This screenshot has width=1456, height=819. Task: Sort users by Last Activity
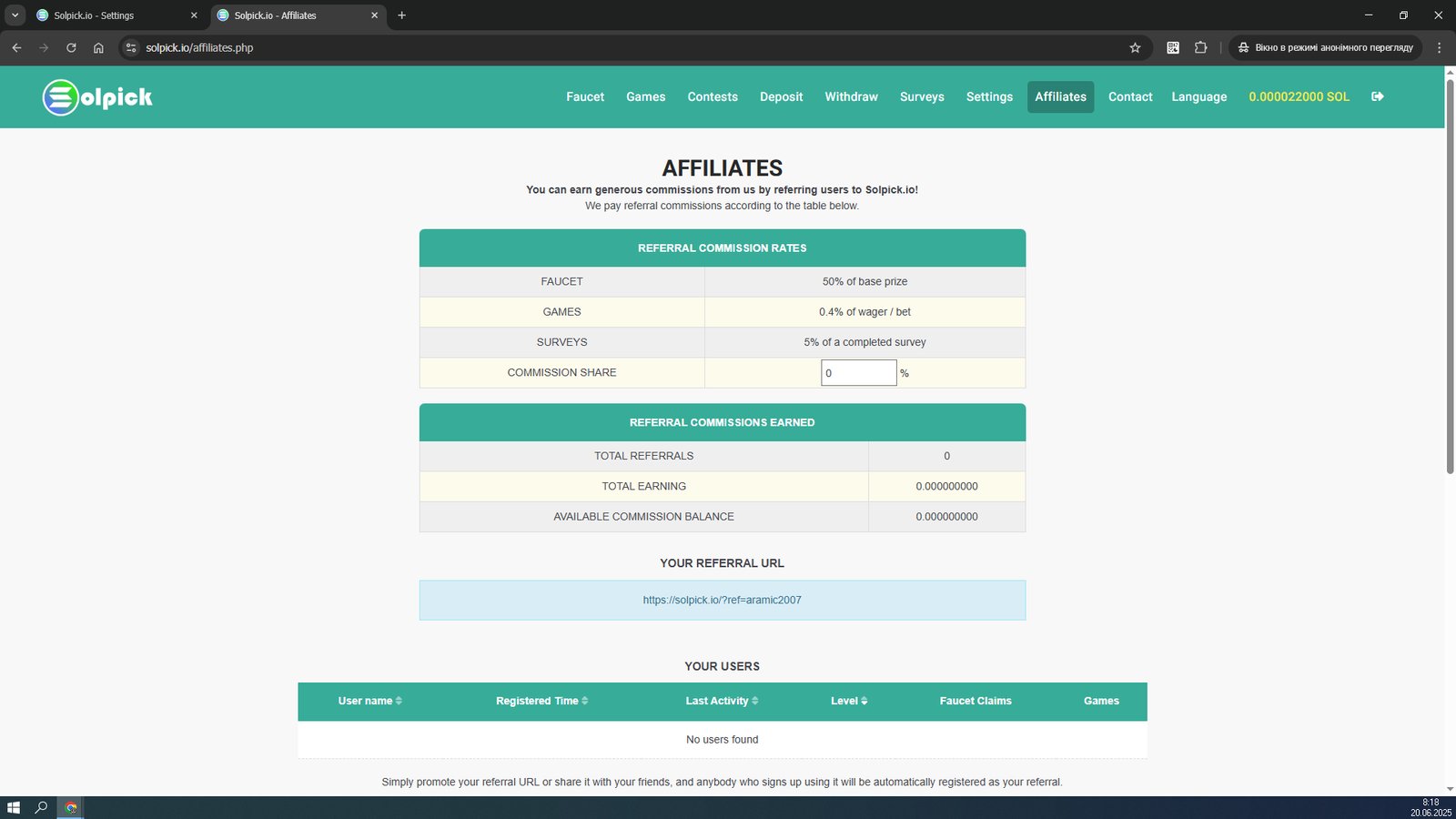(x=723, y=701)
